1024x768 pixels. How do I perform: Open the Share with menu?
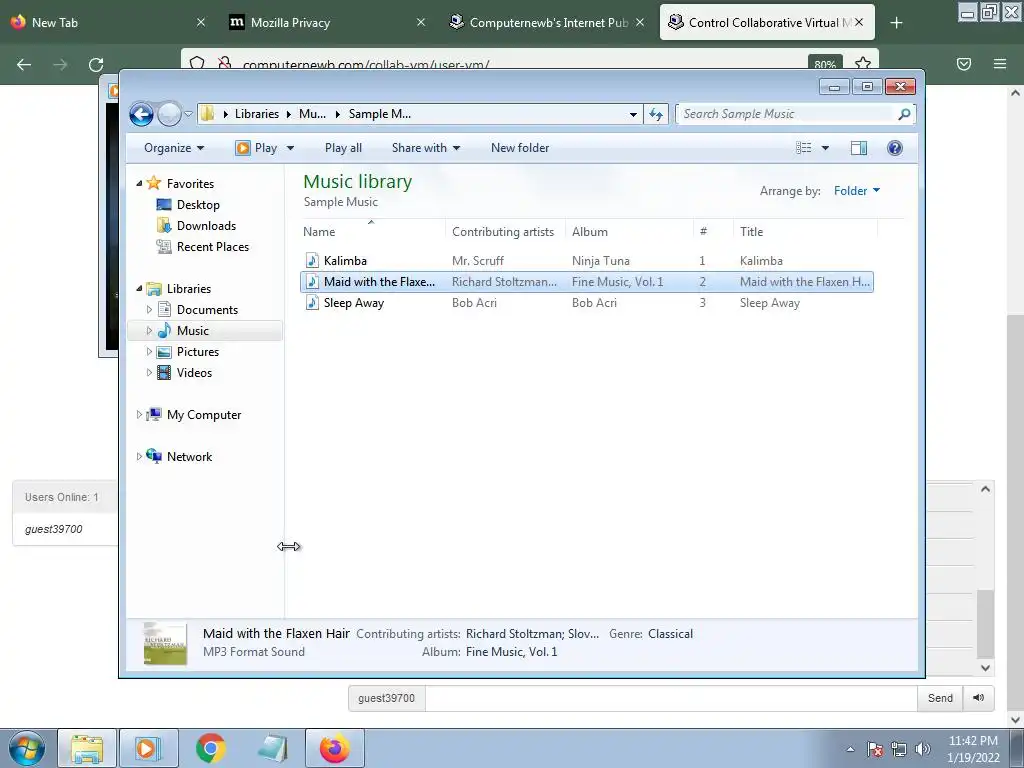click(x=426, y=148)
